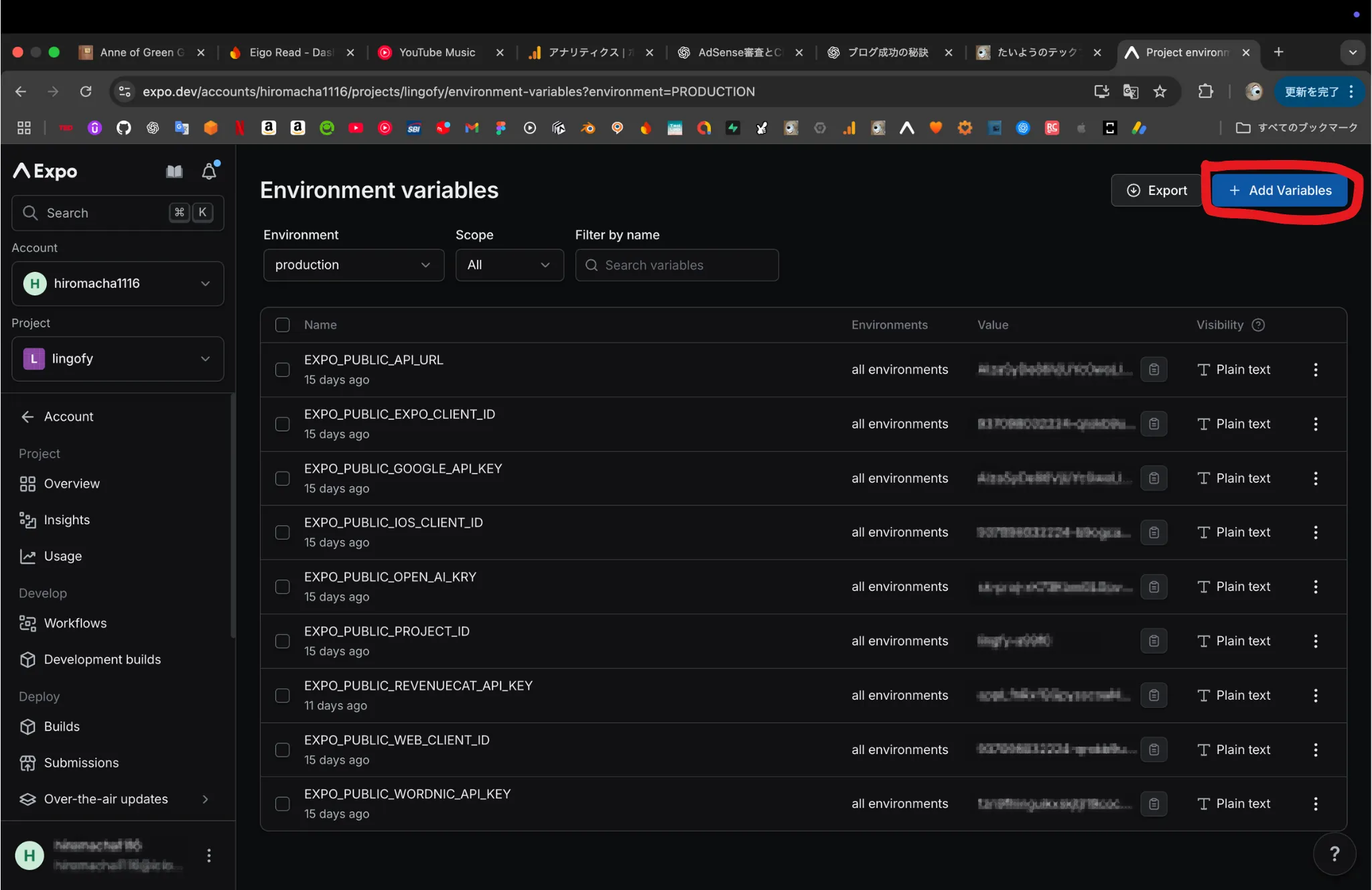Open row menu for EXPO_PUBLIC_GOOGLE_API_KEY

[1316, 478]
